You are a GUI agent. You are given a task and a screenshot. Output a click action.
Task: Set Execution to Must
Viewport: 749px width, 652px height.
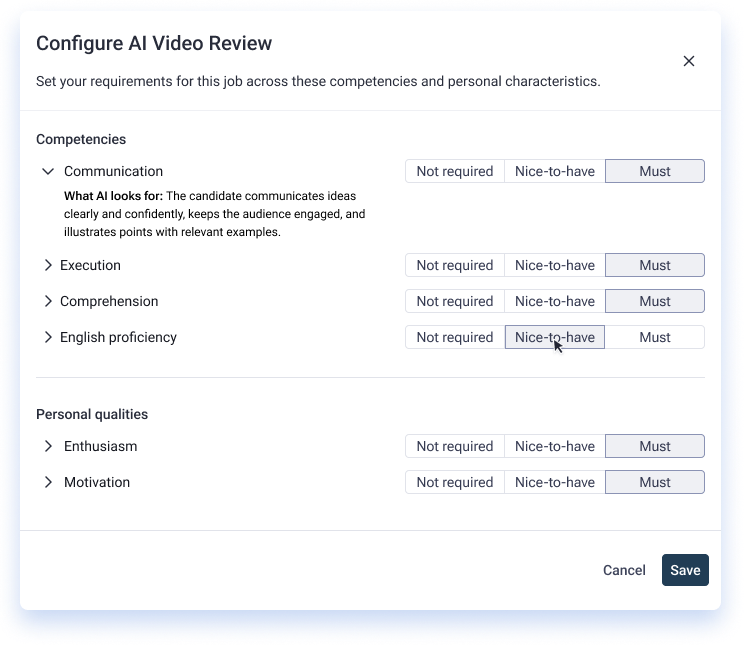[x=655, y=265]
